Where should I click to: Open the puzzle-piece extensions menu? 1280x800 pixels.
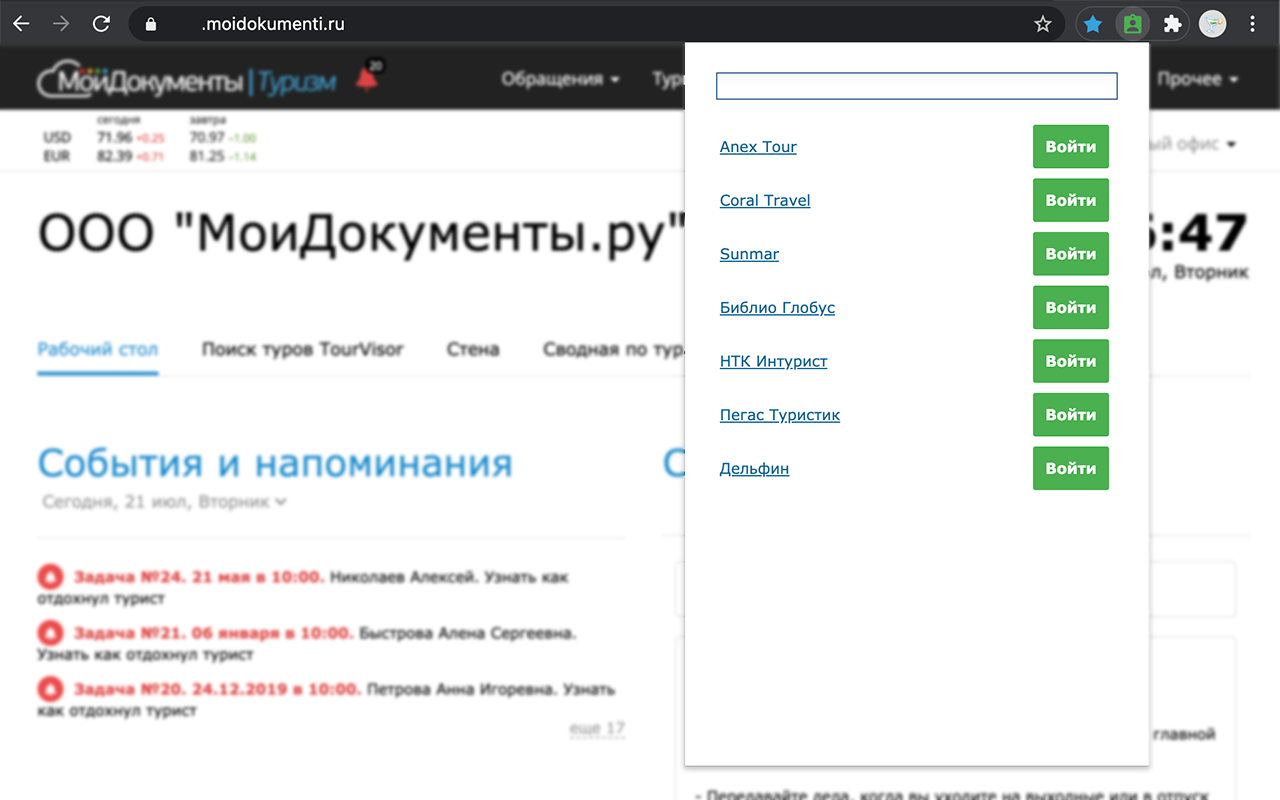coord(1173,24)
